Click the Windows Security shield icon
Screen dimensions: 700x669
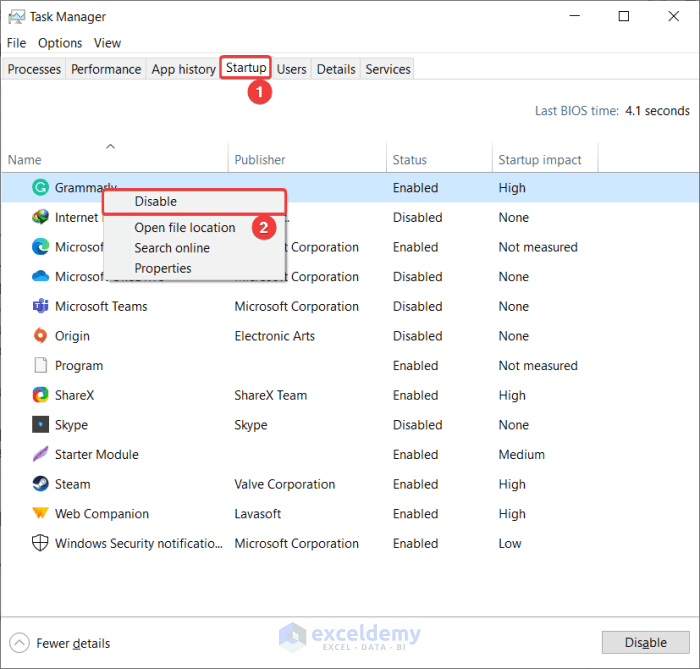40,543
